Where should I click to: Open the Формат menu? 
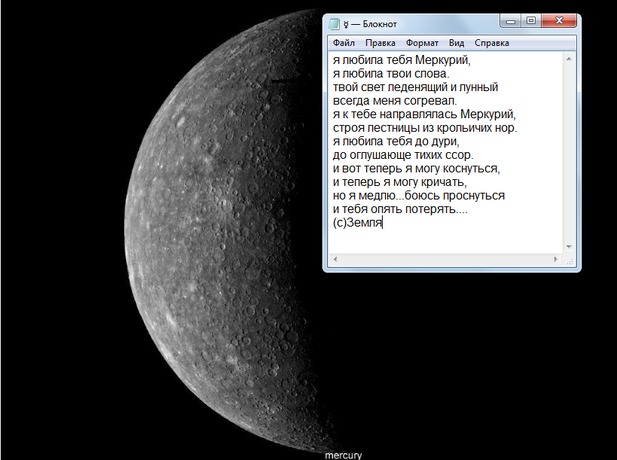[422, 43]
